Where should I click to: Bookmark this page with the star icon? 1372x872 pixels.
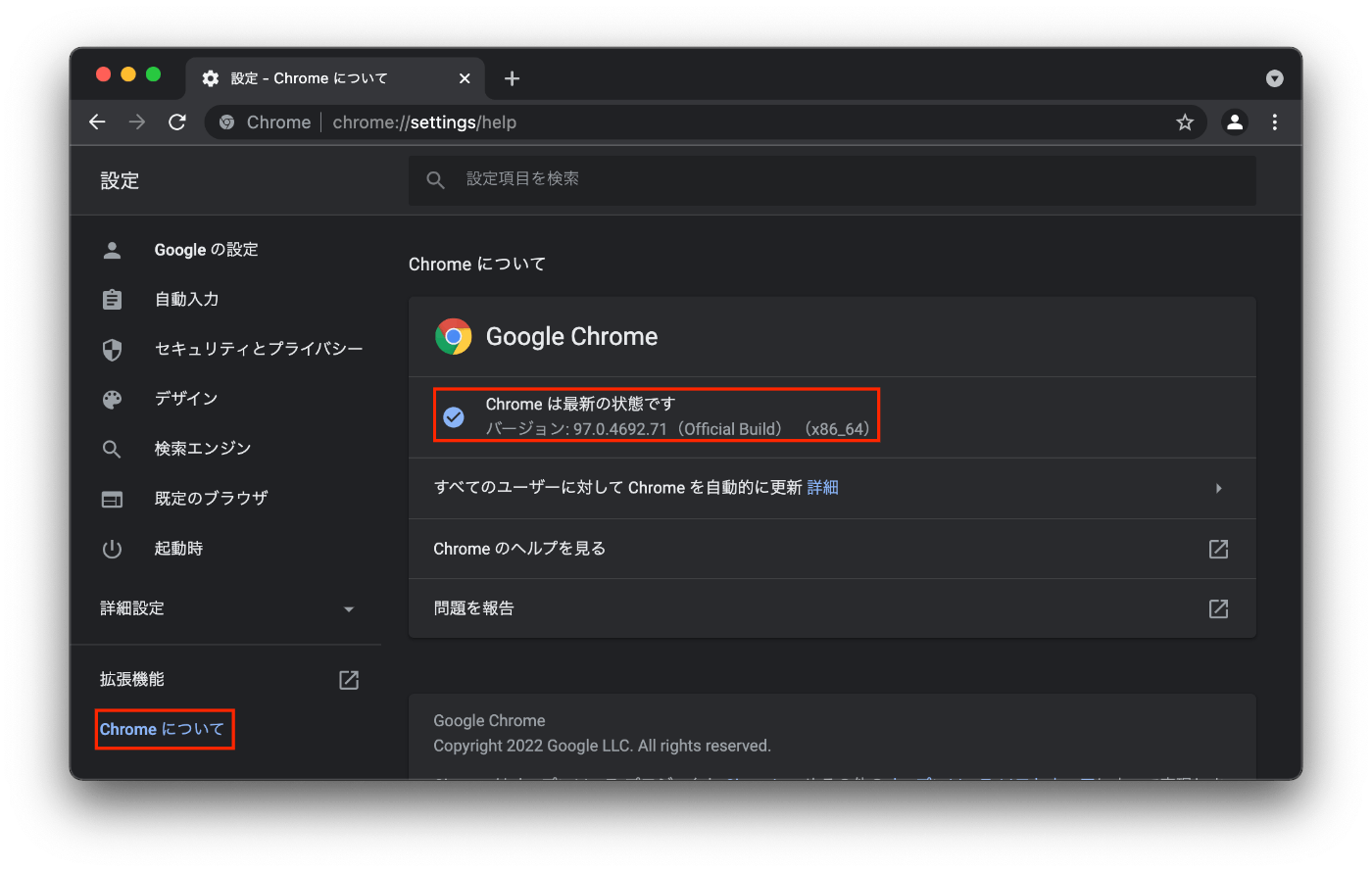click(x=1185, y=122)
